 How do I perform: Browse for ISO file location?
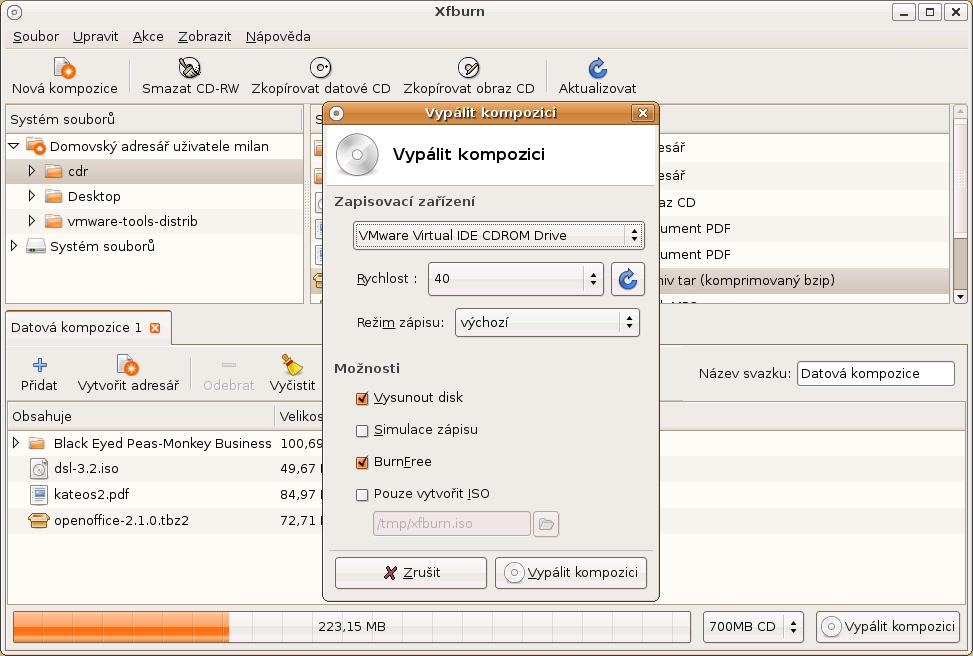coord(546,524)
